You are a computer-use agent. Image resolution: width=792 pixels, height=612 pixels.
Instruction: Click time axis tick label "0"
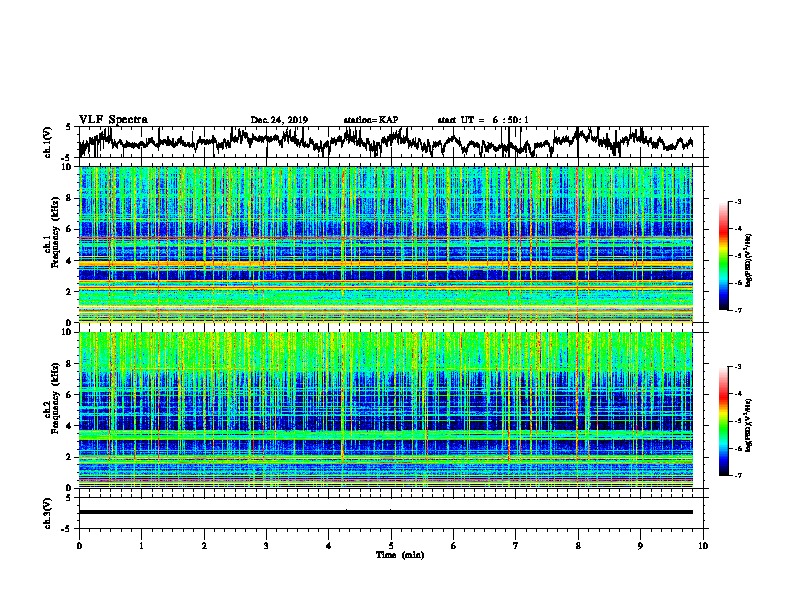pyautogui.click(x=79, y=546)
